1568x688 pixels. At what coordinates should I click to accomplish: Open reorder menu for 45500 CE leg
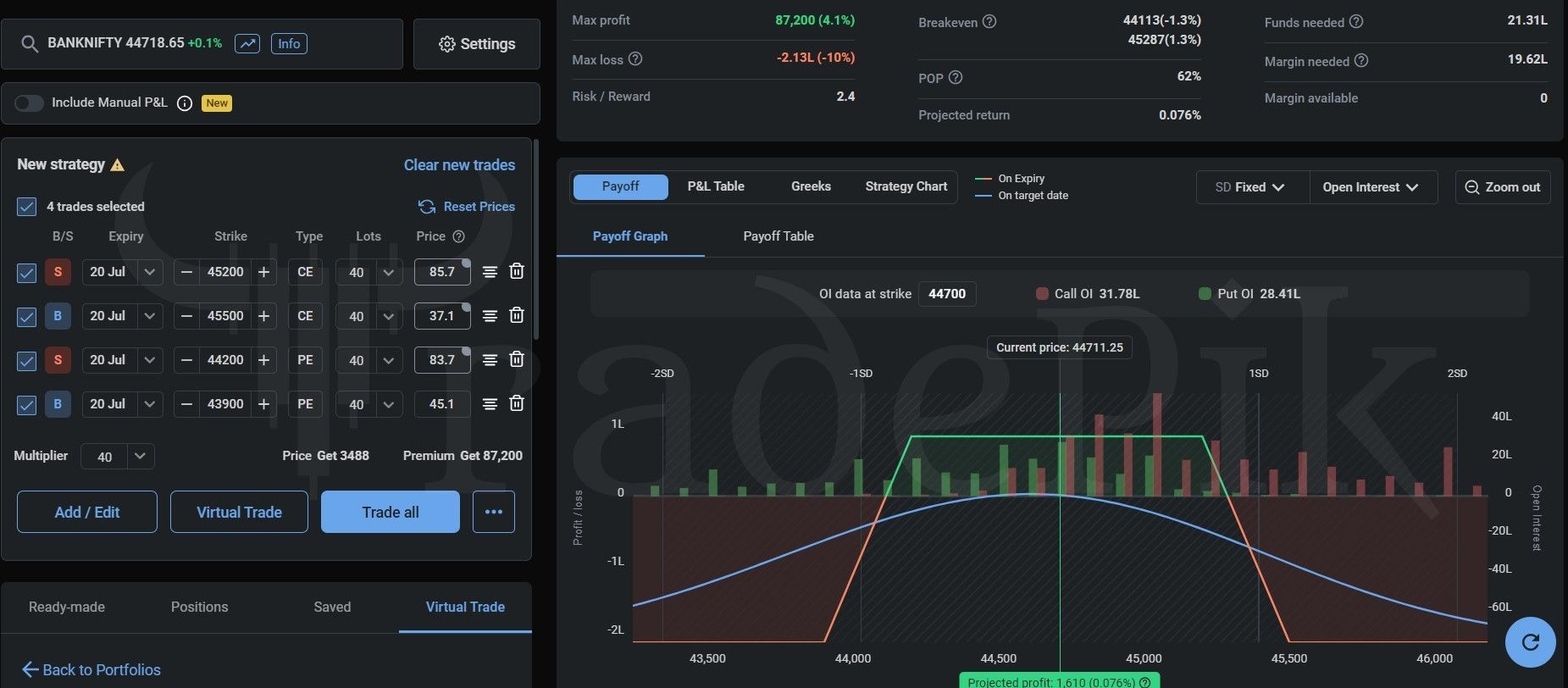(x=490, y=315)
